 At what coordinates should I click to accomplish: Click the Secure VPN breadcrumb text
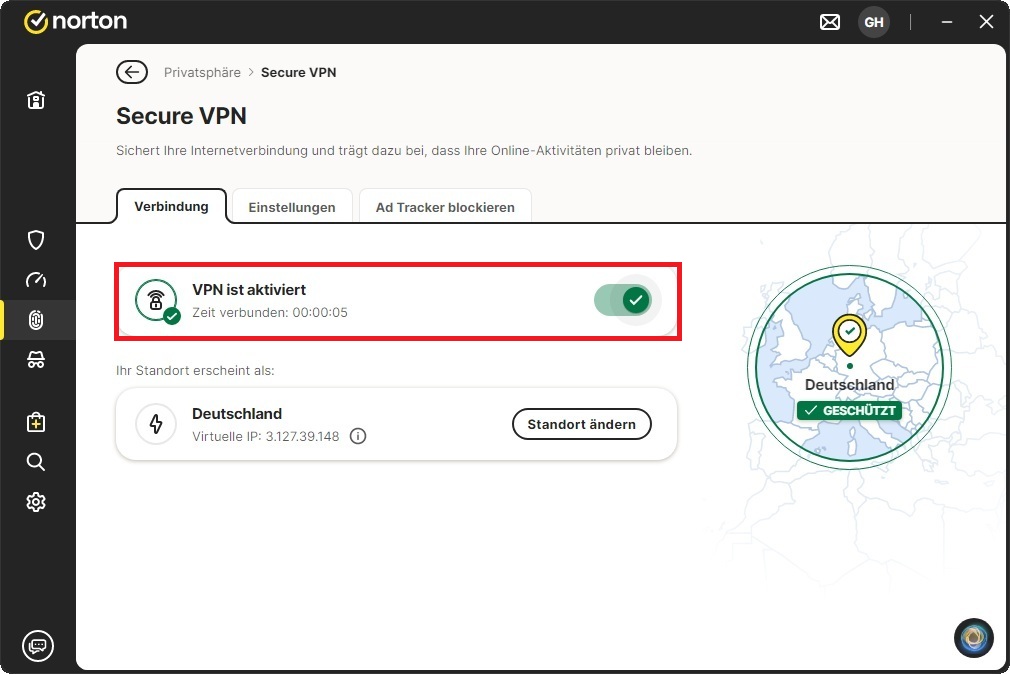[x=298, y=72]
